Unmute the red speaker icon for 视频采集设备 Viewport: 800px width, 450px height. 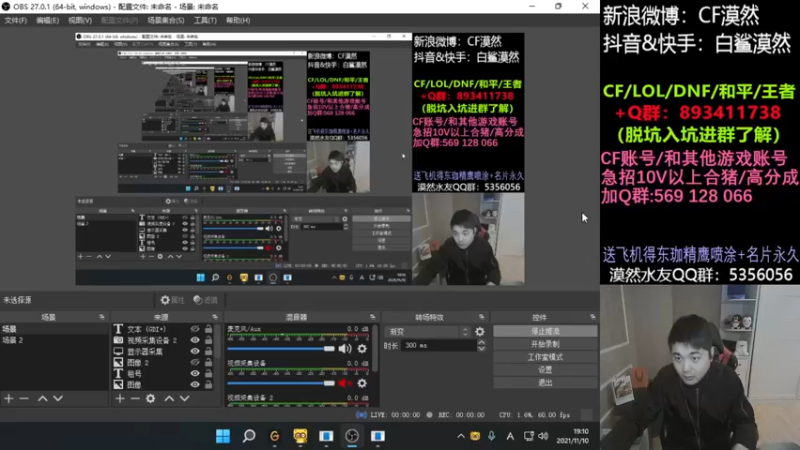345,383
